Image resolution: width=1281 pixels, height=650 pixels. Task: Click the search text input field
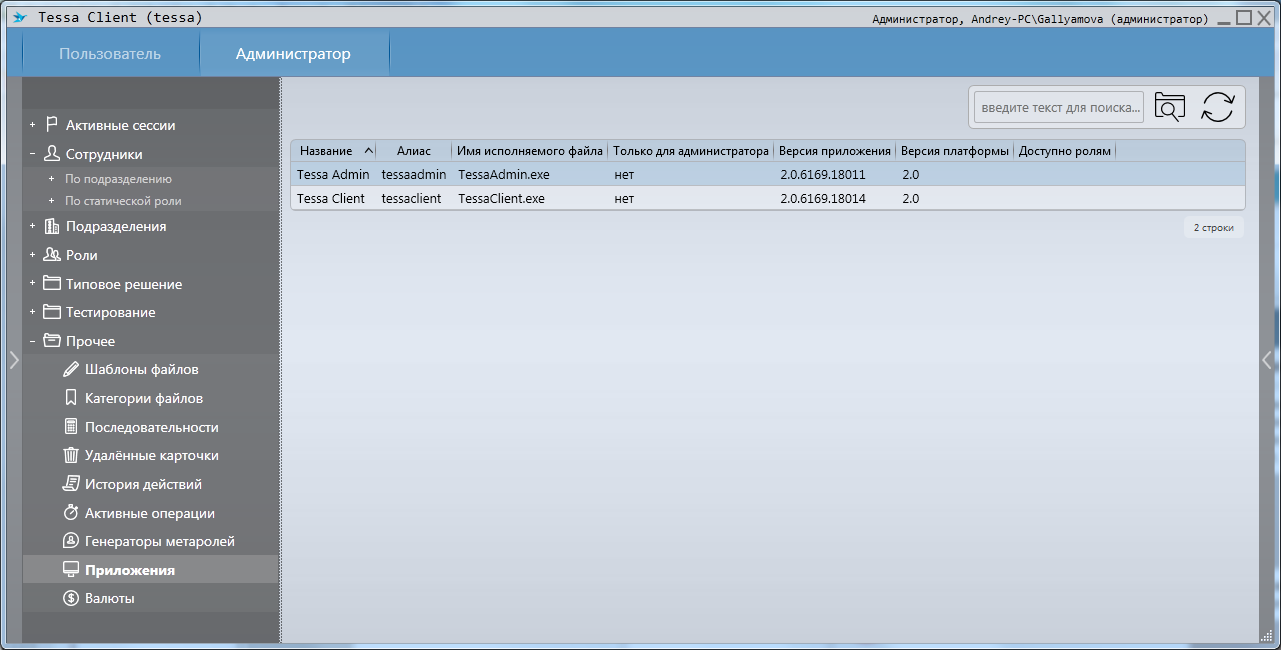click(1059, 108)
